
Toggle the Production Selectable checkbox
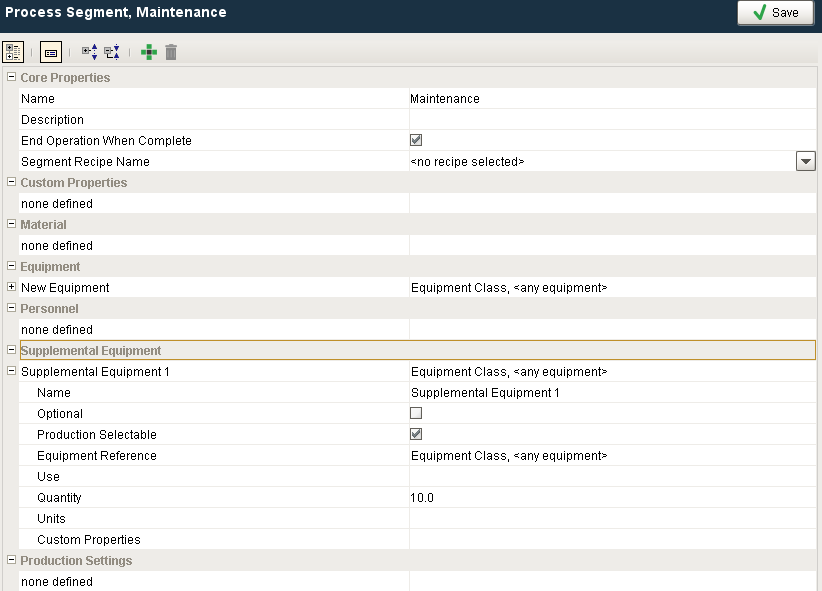[x=416, y=434]
